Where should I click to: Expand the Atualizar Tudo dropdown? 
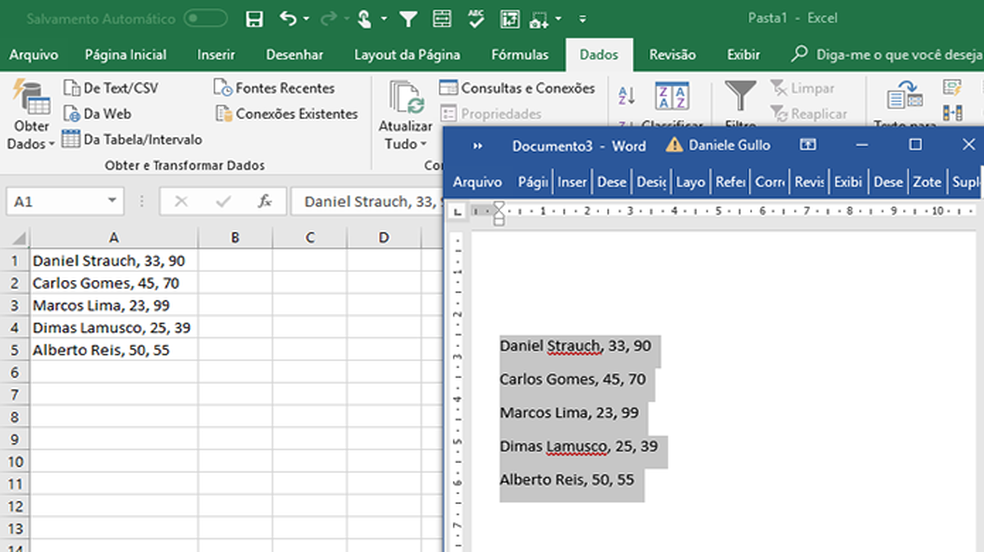point(405,143)
